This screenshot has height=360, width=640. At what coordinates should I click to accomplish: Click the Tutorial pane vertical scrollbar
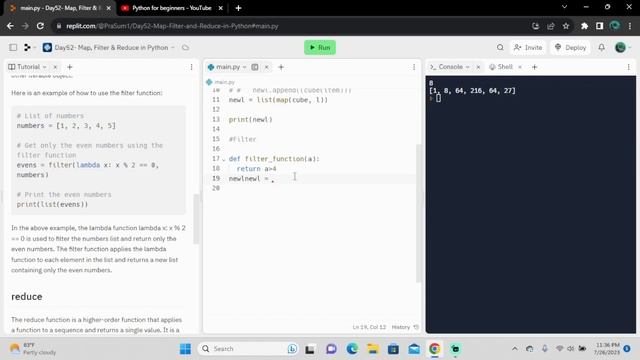tap(196, 218)
